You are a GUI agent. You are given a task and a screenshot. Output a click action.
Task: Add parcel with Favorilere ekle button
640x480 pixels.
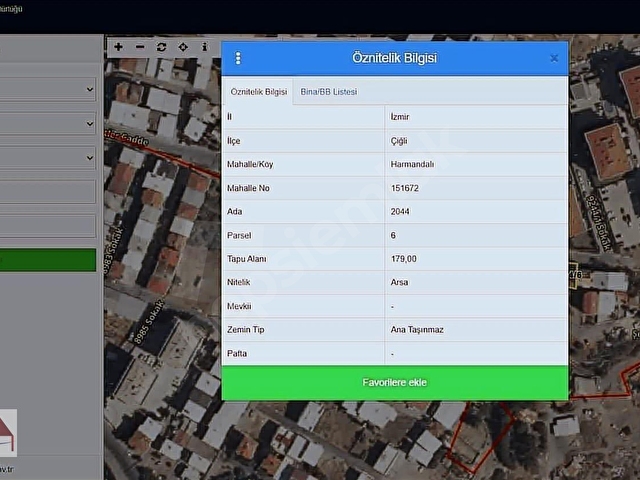[395, 383]
